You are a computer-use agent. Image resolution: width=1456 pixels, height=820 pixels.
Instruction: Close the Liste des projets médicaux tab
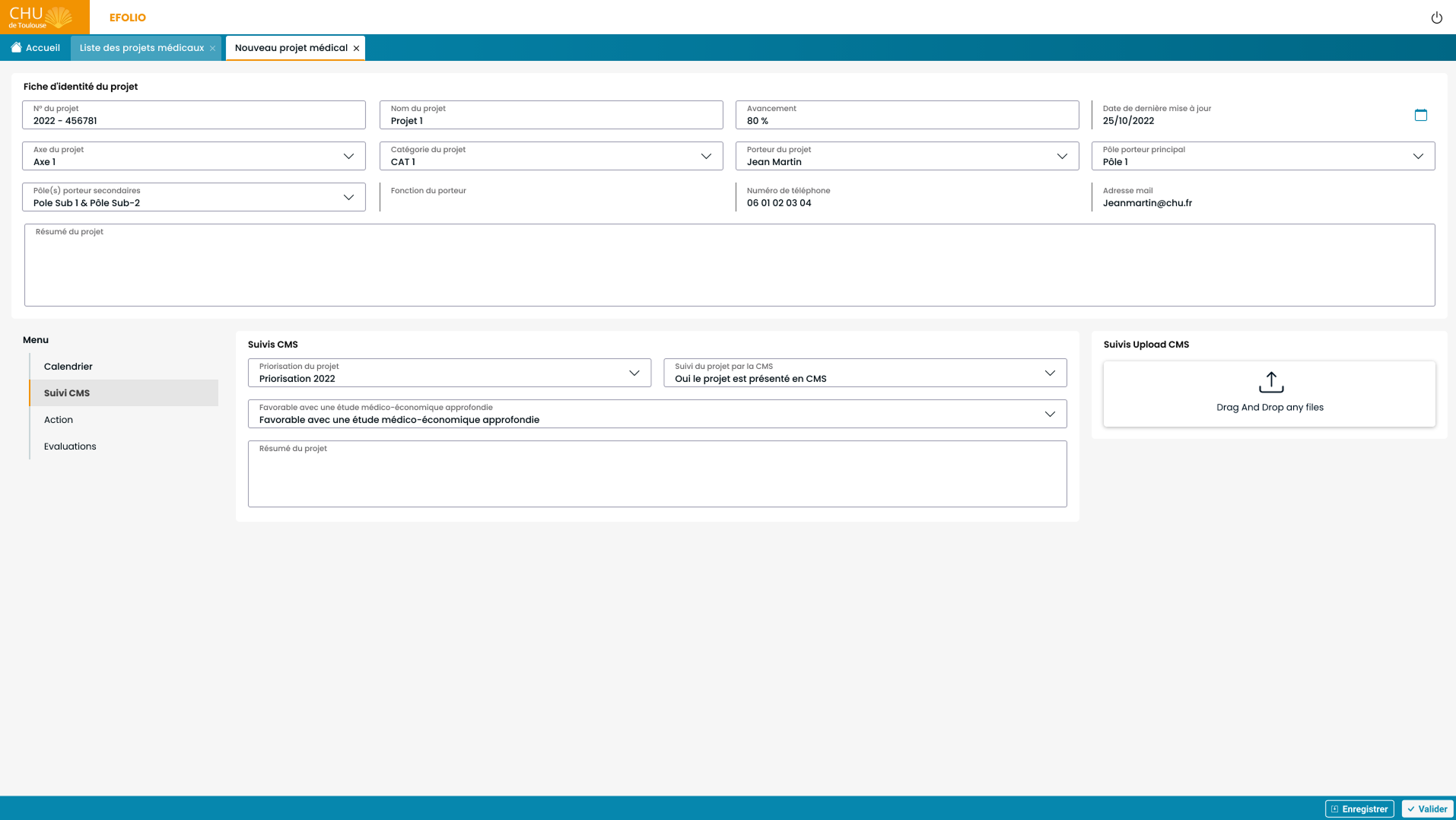pos(213,49)
